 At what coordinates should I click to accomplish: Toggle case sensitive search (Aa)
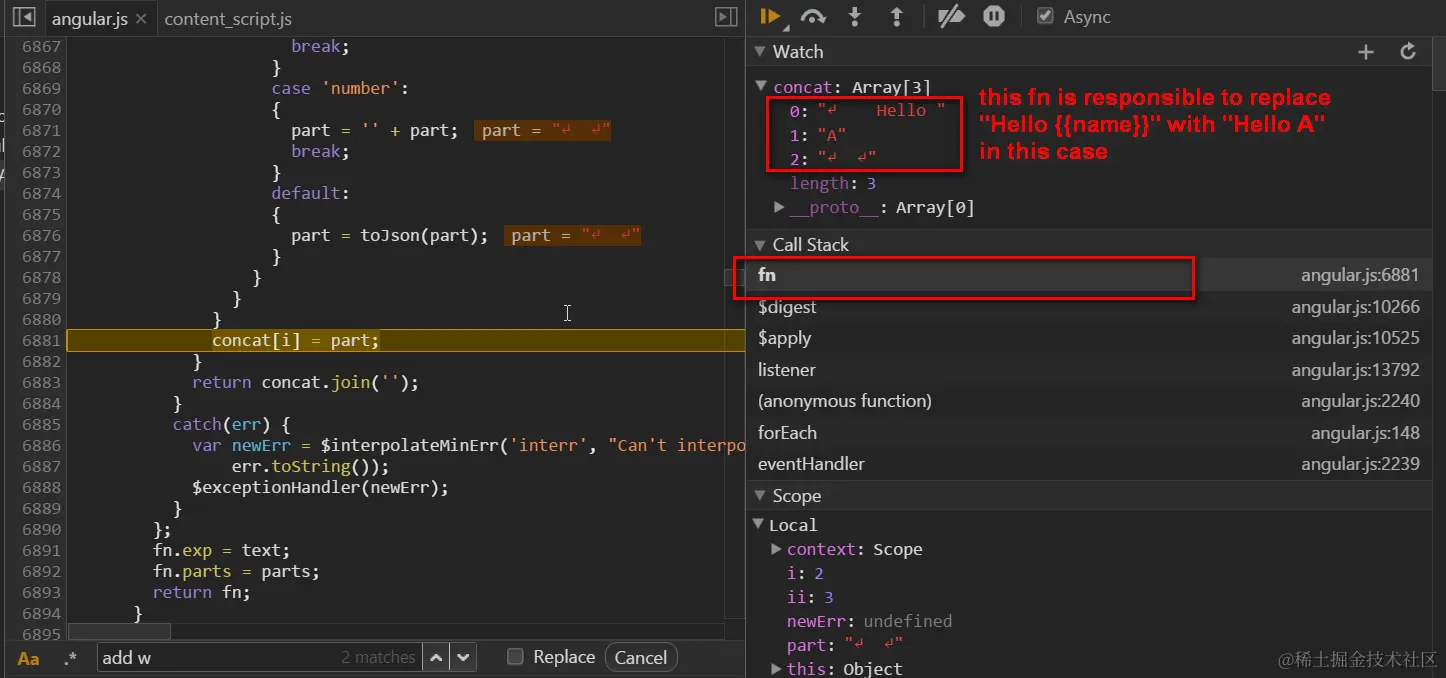(29, 658)
